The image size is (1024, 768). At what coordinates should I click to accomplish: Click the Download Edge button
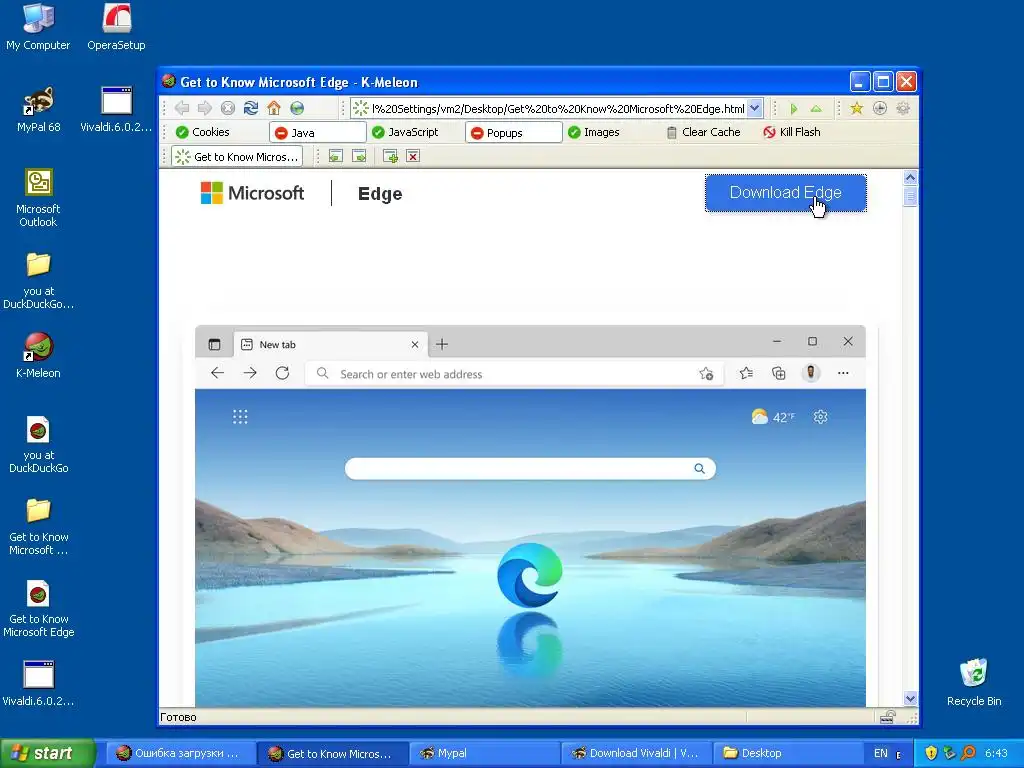point(786,193)
